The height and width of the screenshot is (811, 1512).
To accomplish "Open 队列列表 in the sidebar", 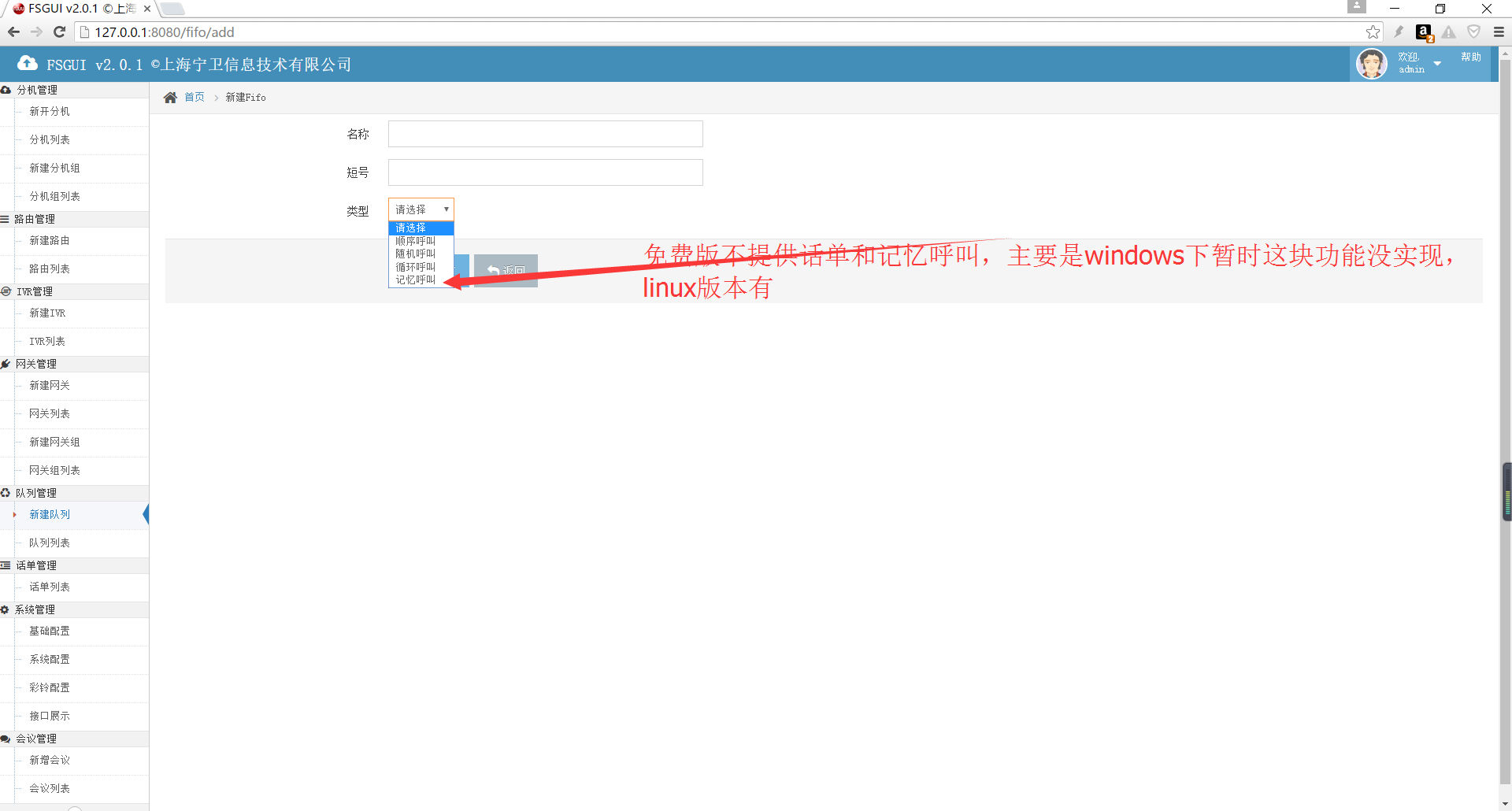I will [50, 543].
